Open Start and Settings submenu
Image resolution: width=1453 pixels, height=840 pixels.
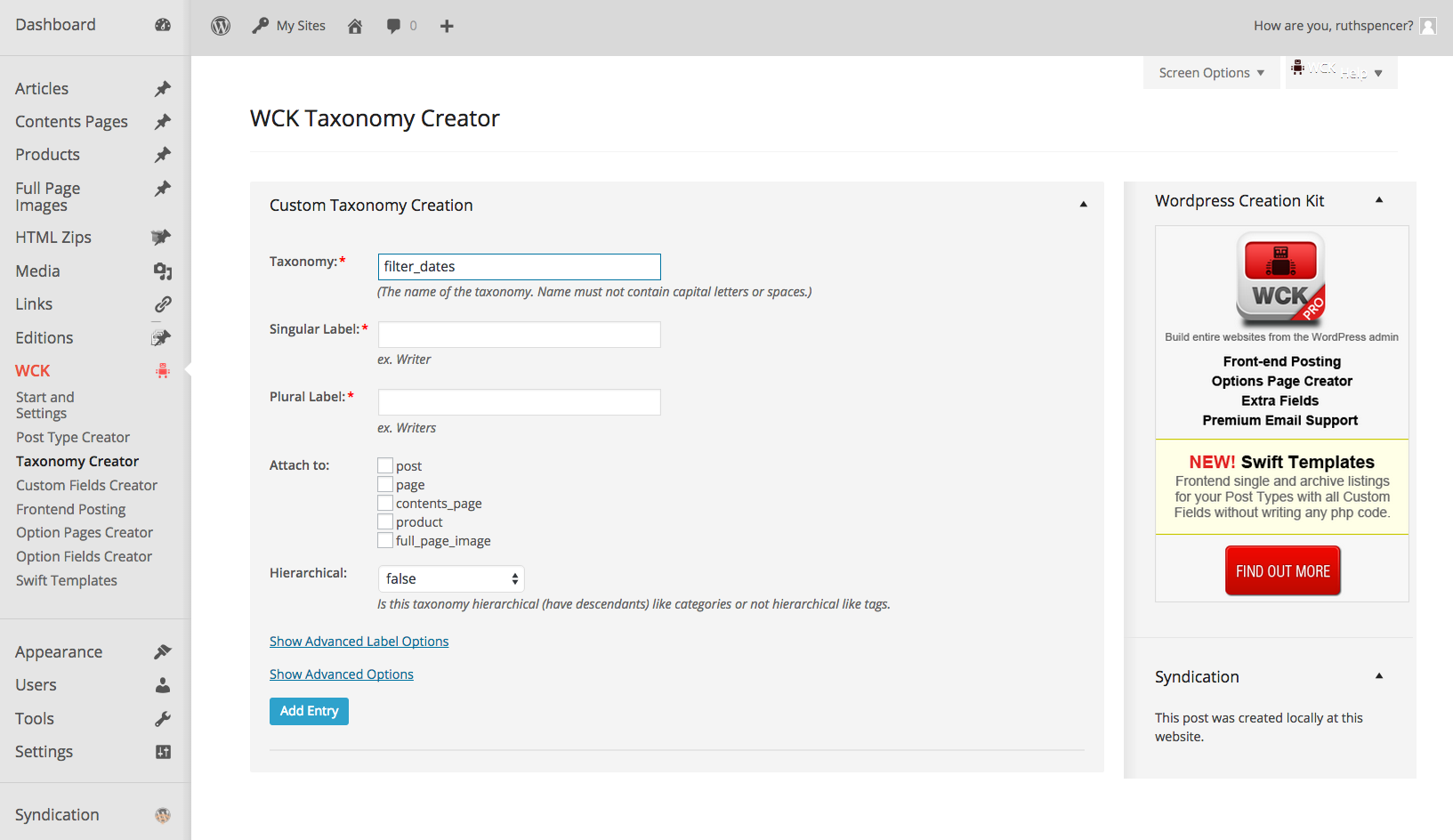pyautogui.click(x=45, y=405)
